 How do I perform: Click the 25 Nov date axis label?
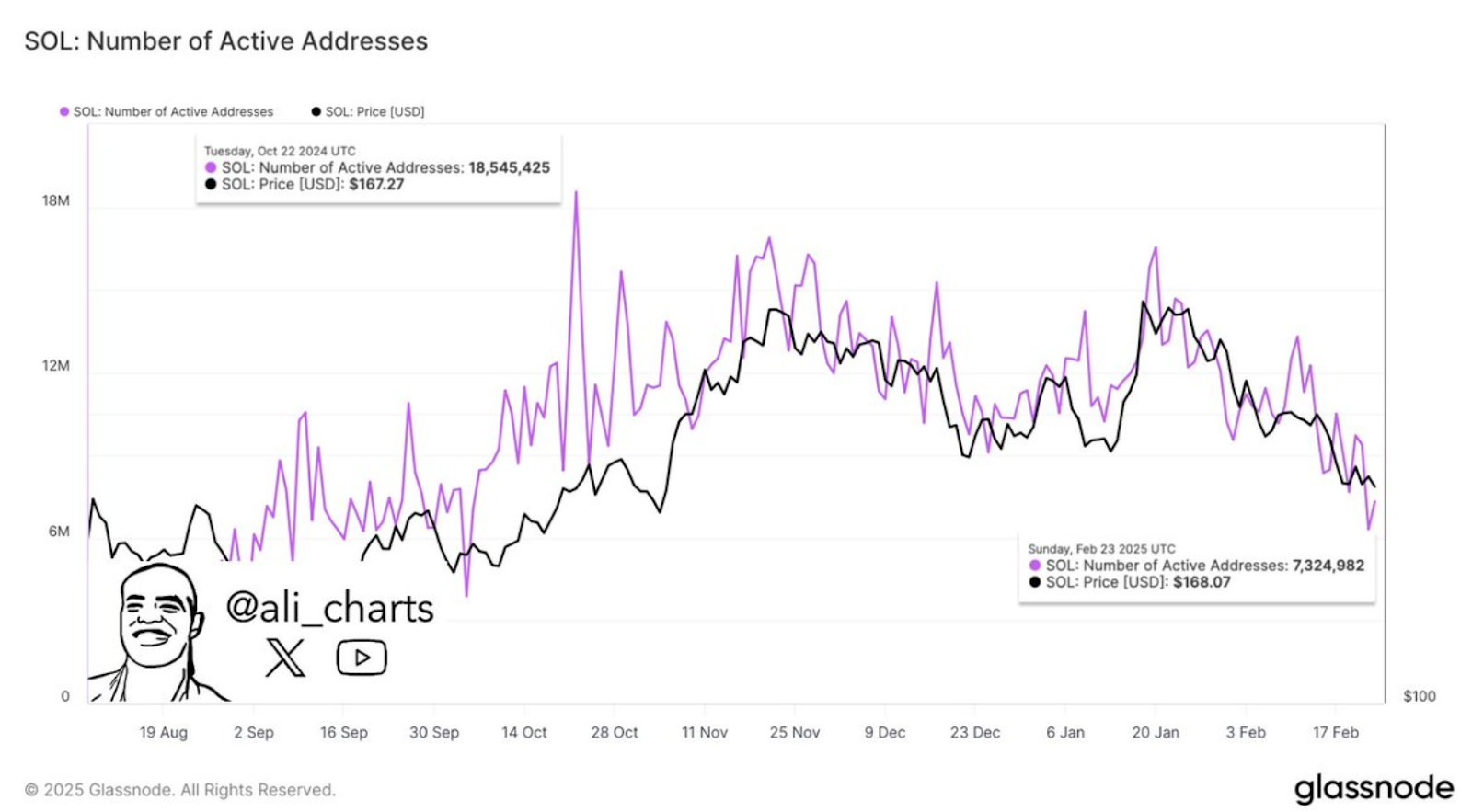pyautogui.click(x=795, y=732)
